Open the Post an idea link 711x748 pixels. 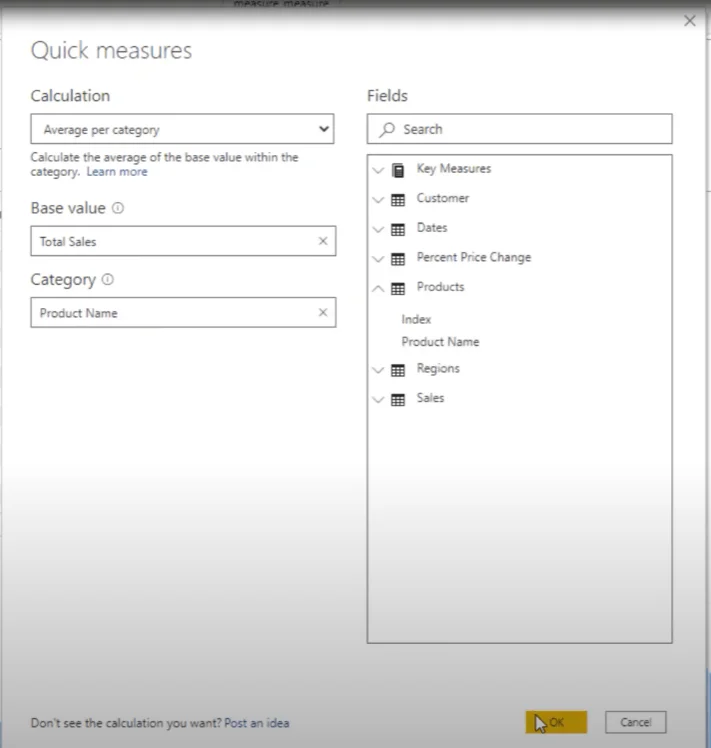point(257,723)
